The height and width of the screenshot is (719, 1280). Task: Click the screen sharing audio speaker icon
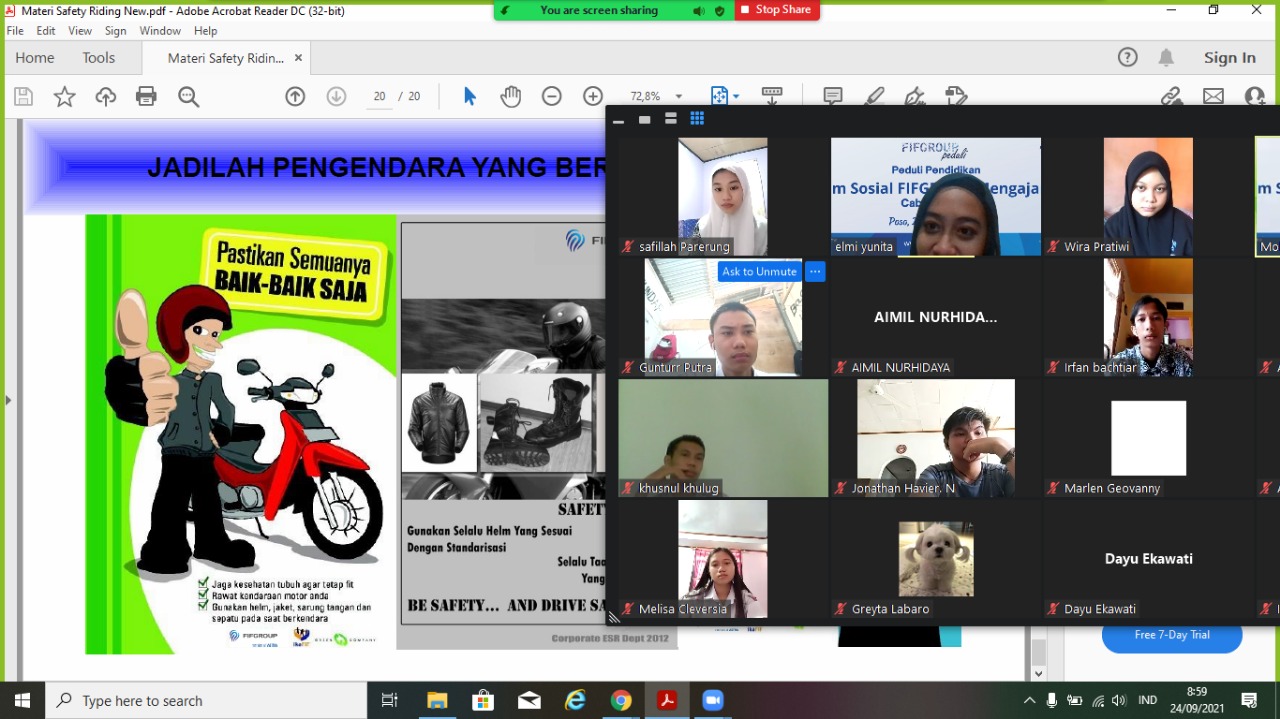pos(698,10)
